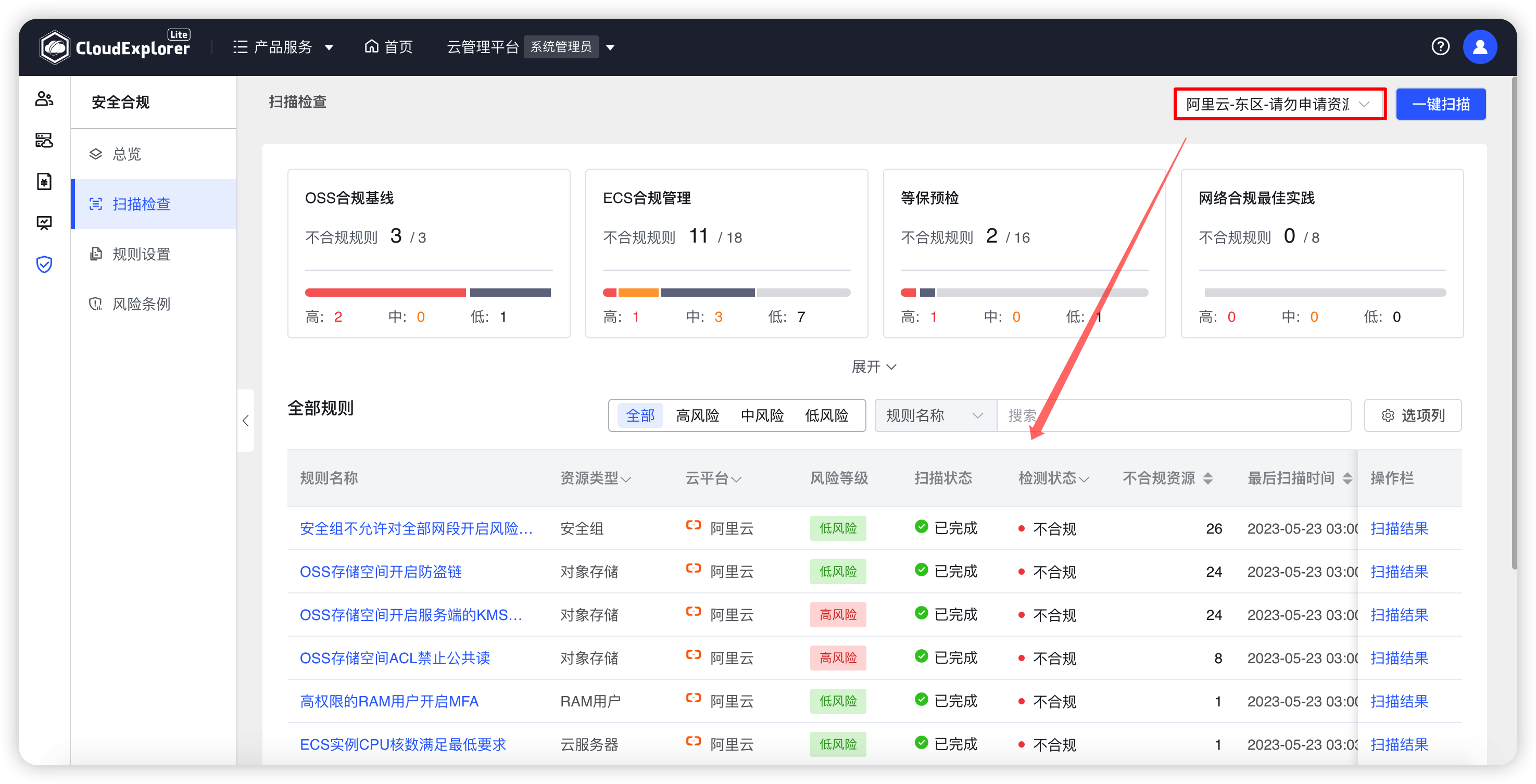
Task: Open the billing sidebar icon
Action: tap(44, 181)
